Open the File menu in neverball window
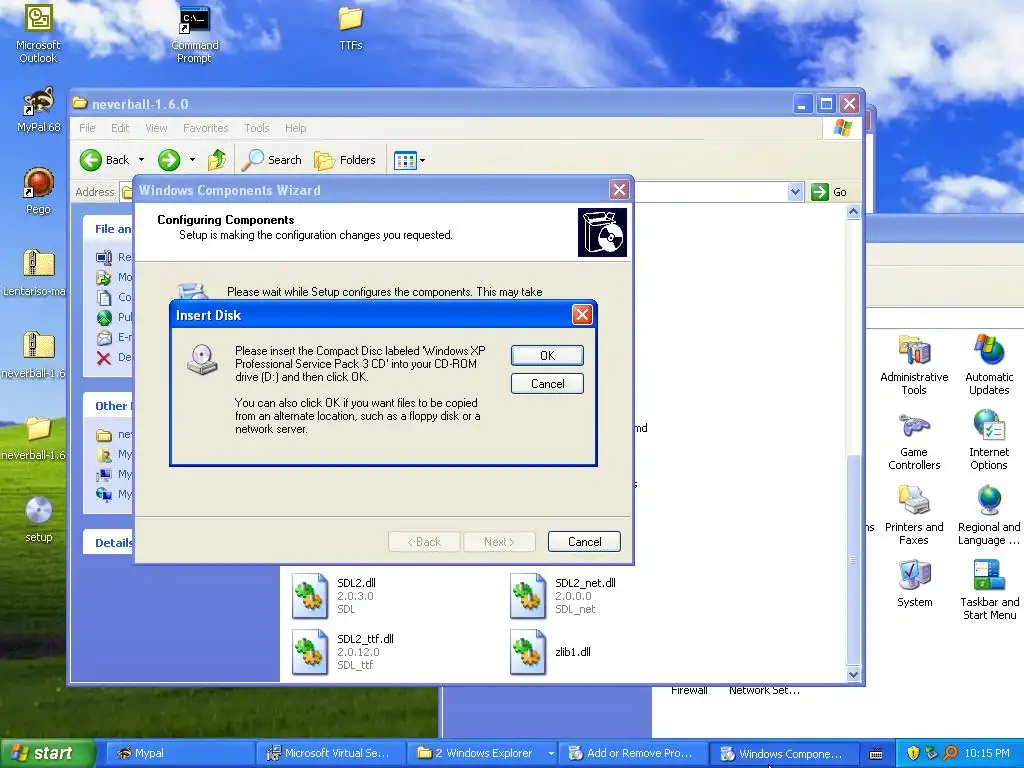Screen dimensions: 1024x768 (87, 128)
